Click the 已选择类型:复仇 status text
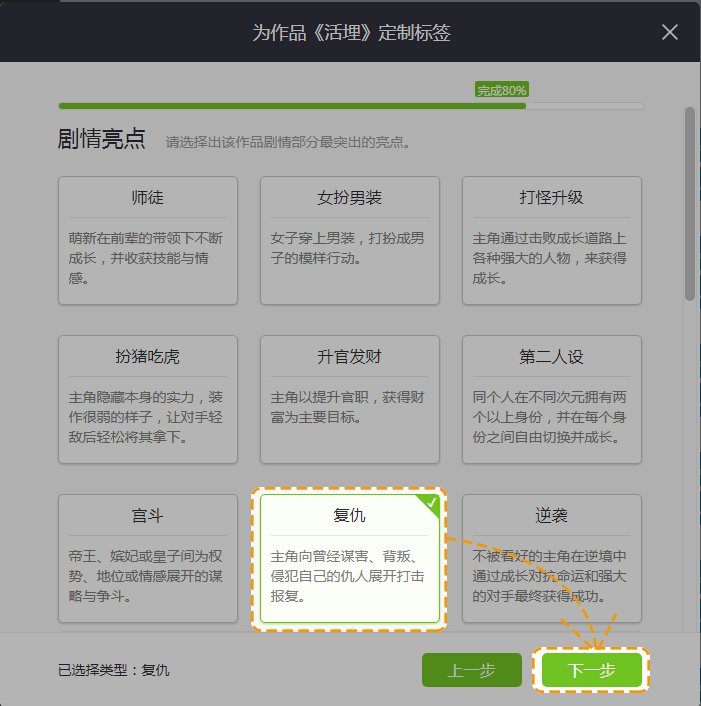 click(114, 670)
